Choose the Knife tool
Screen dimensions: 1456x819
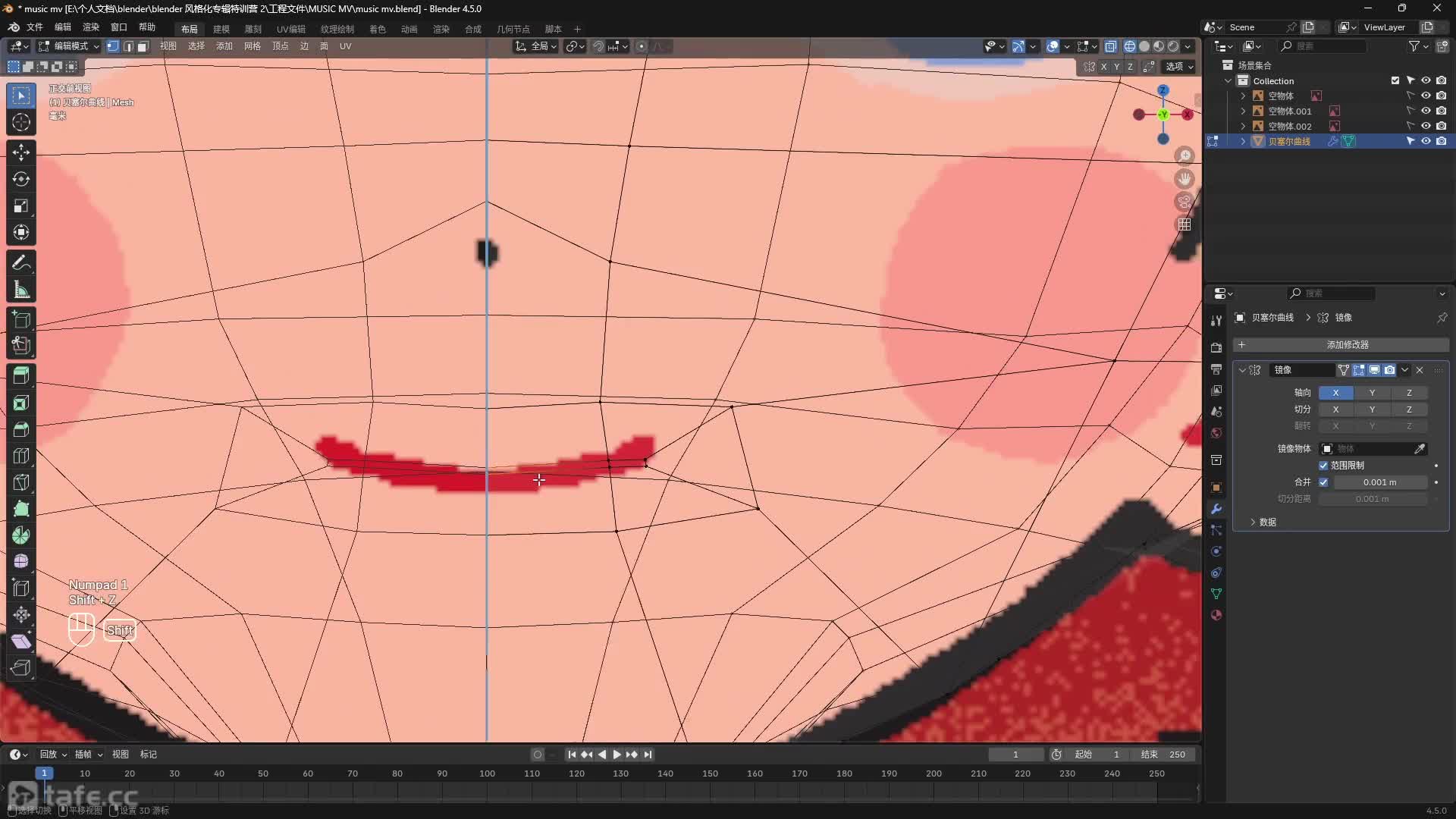pos(21,482)
